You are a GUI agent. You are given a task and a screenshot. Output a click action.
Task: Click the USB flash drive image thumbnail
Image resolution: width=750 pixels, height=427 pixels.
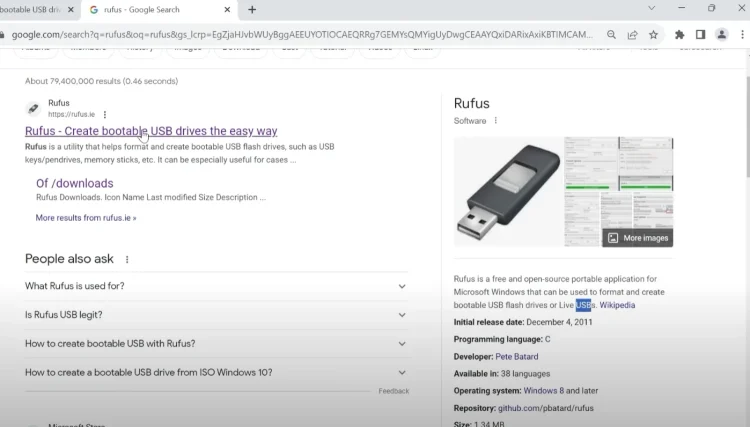pyautogui.click(x=507, y=192)
